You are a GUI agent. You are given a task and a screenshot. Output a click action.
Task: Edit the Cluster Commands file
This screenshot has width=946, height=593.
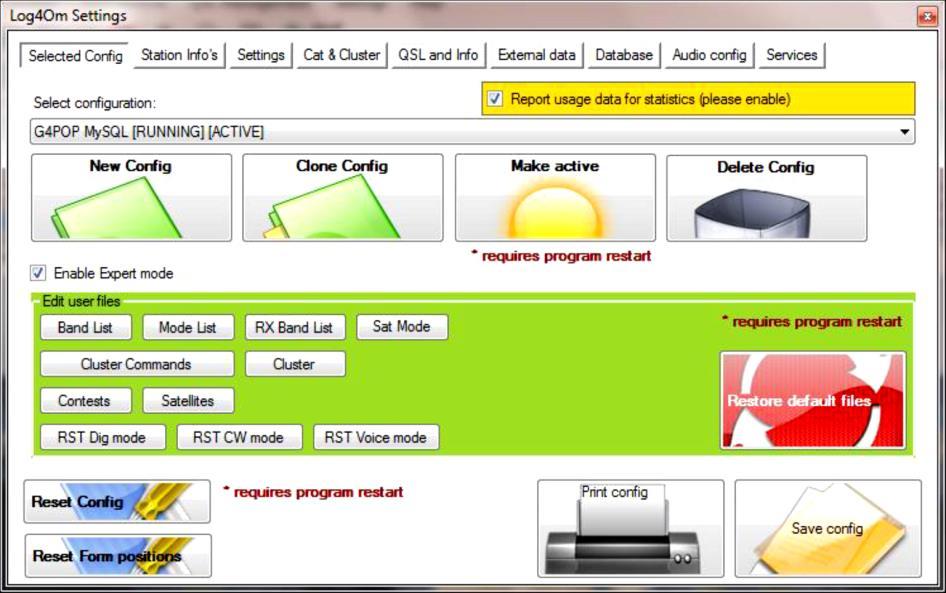coord(137,364)
